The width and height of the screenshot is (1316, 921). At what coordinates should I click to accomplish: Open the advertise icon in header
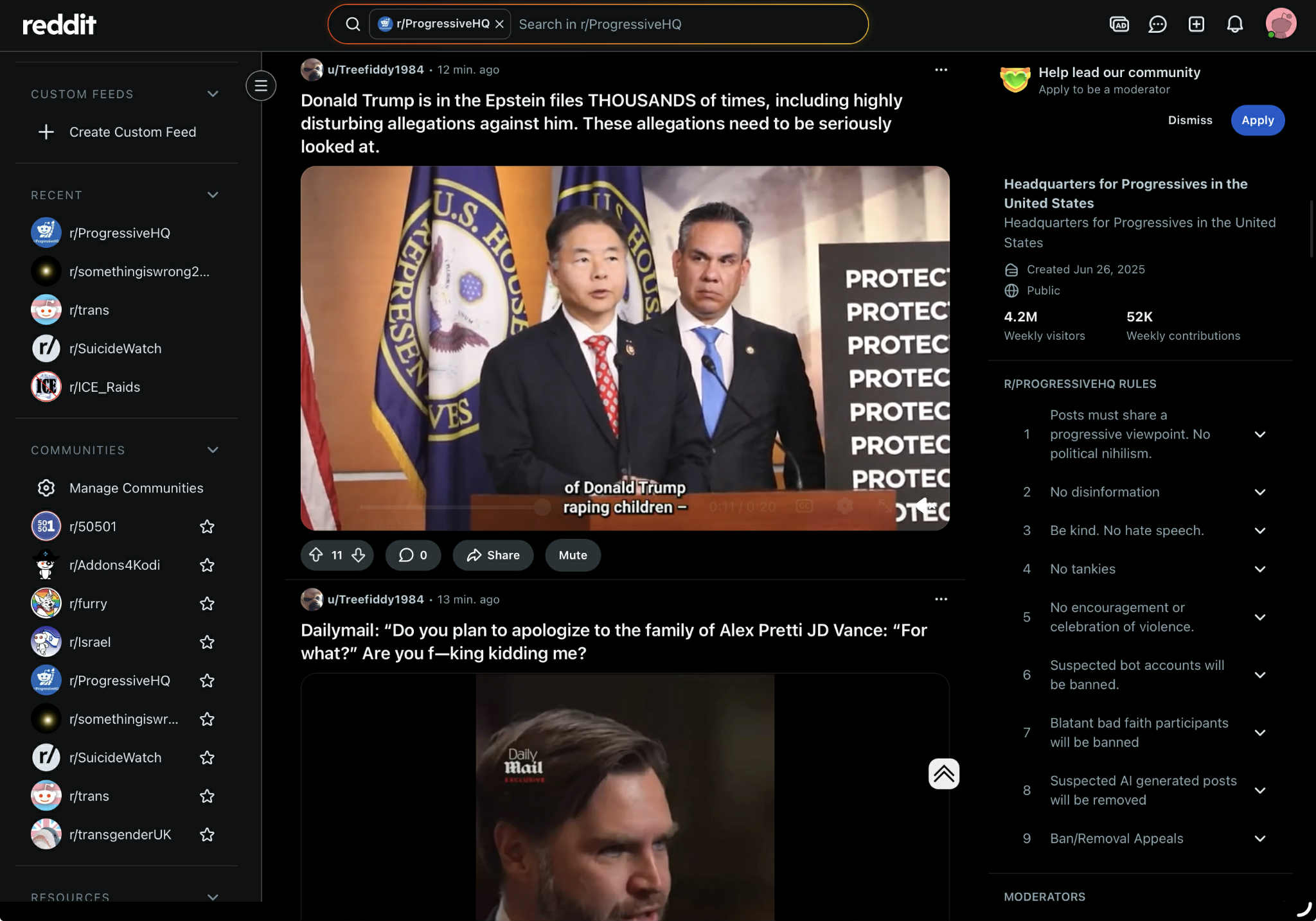[1119, 24]
